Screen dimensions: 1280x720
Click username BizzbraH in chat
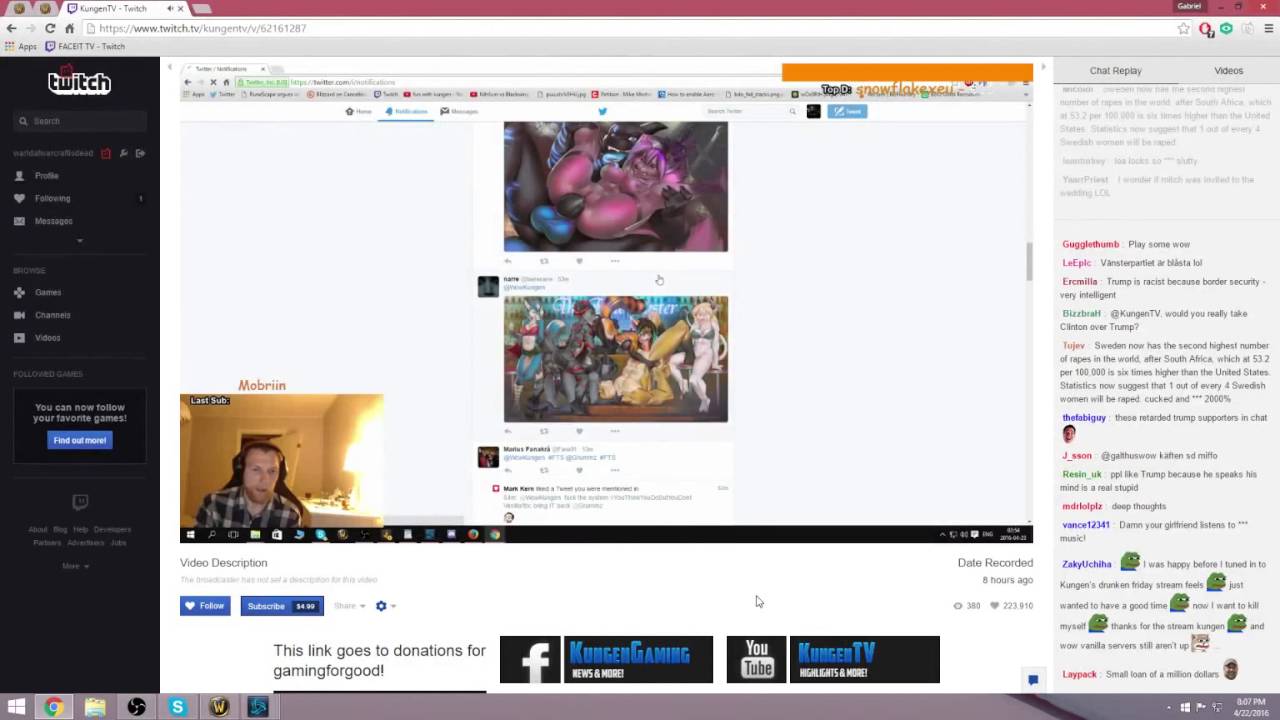coord(1081,313)
